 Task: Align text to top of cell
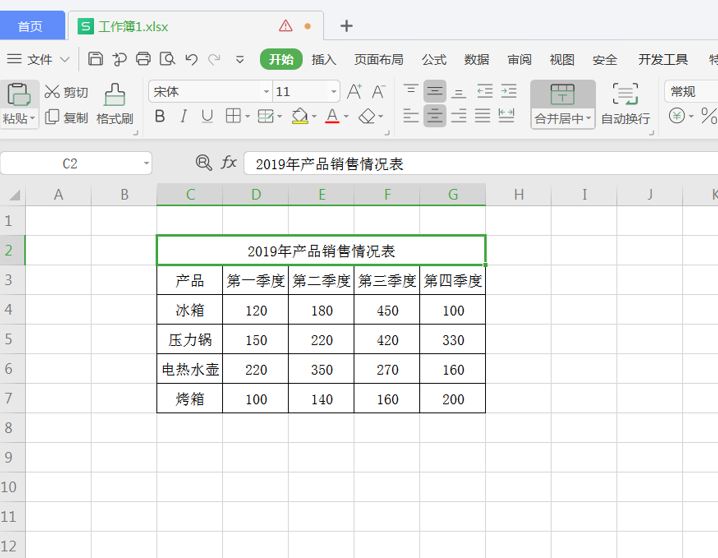pyautogui.click(x=411, y=91)
